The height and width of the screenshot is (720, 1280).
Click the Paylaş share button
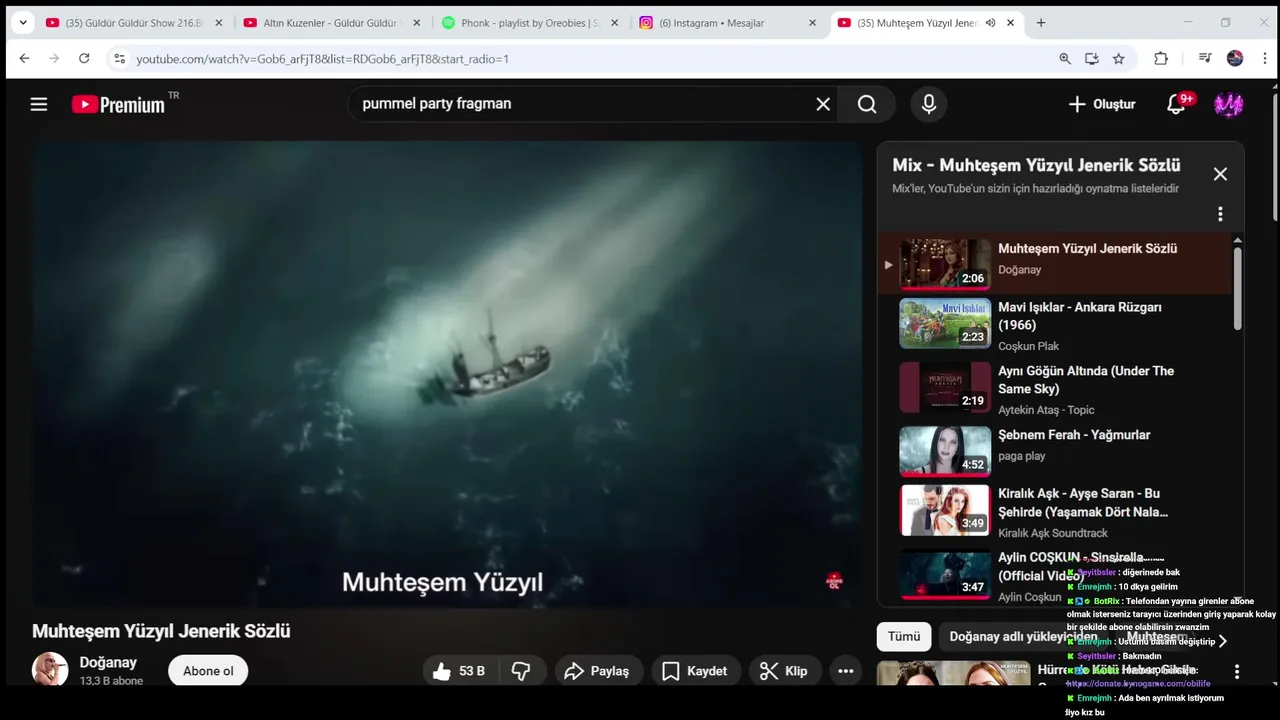[x=597, y=671]
